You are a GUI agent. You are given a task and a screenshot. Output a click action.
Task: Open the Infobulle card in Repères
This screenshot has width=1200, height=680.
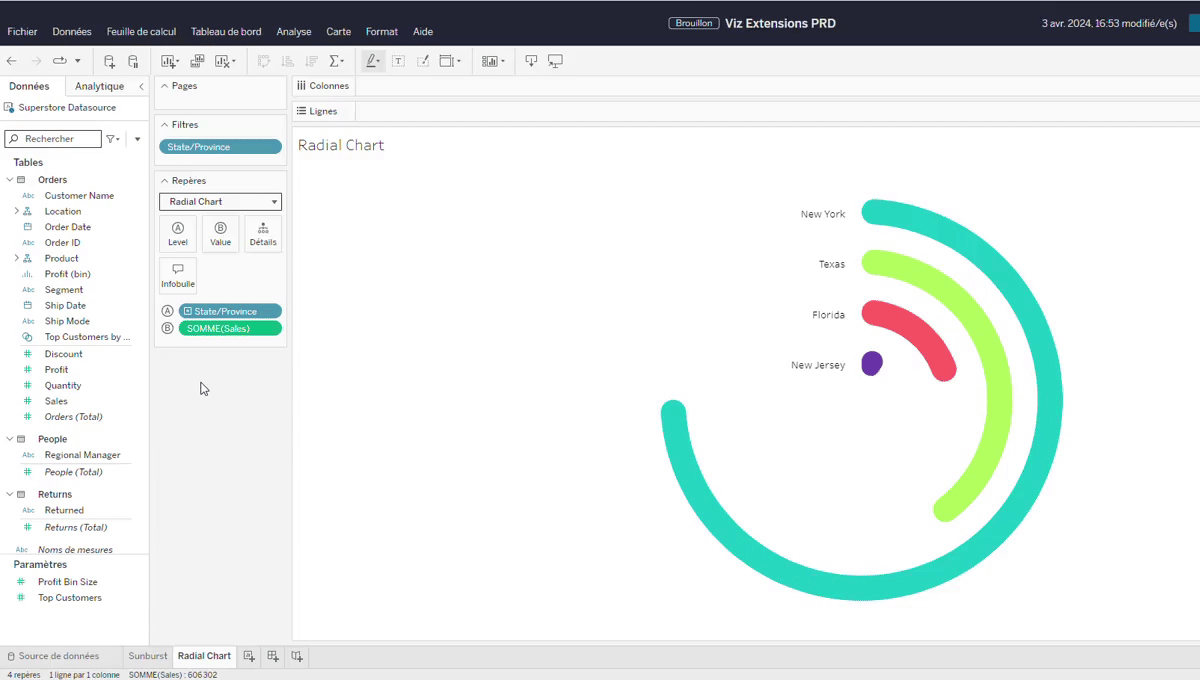pyautogui.click(x=177, y=271)
